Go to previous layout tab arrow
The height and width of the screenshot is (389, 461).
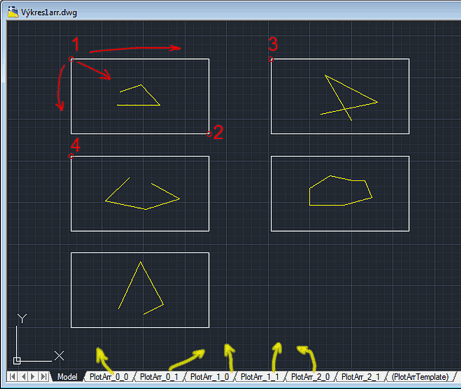23,377
